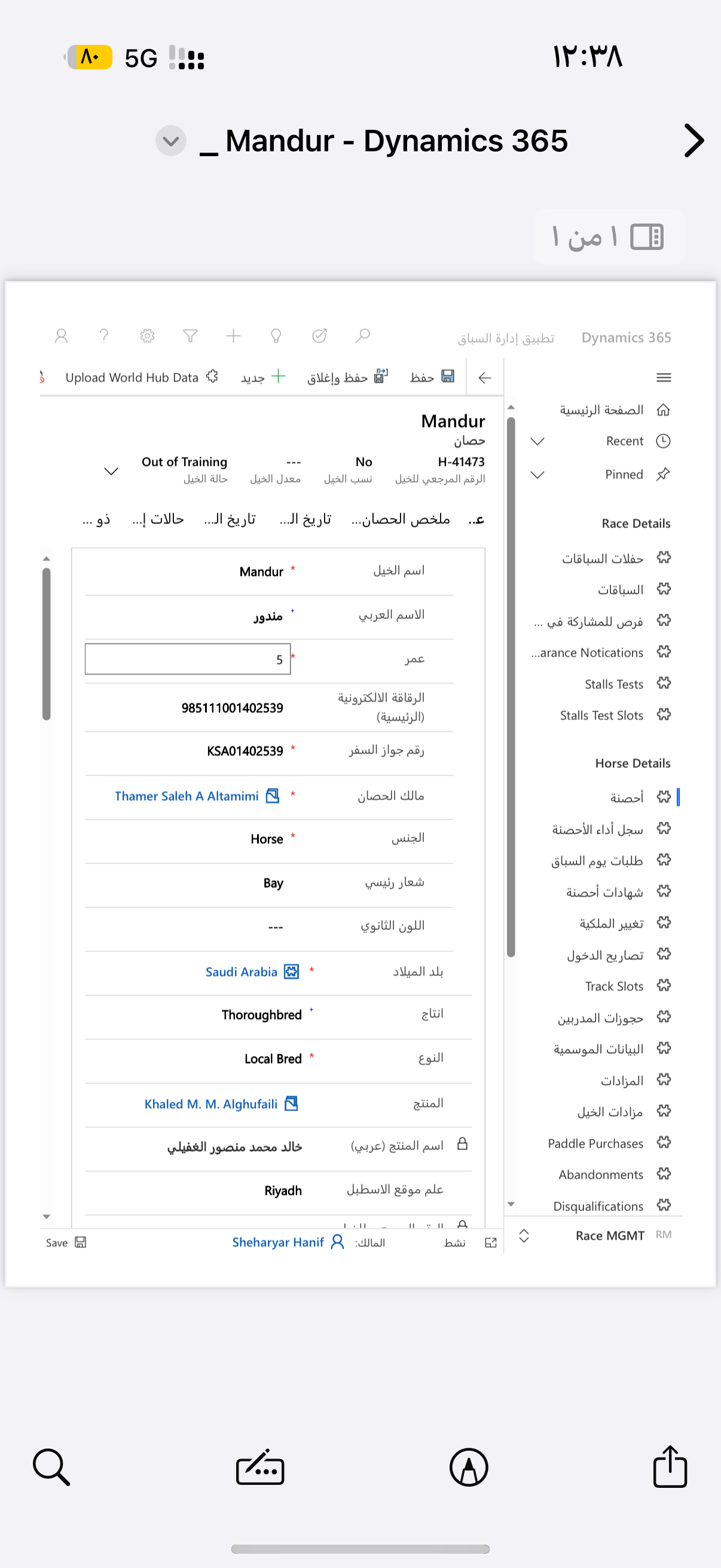Click the help question mark icon
Screen dimensions: 721x1568
pyautogui.click(x=104, y=335)
